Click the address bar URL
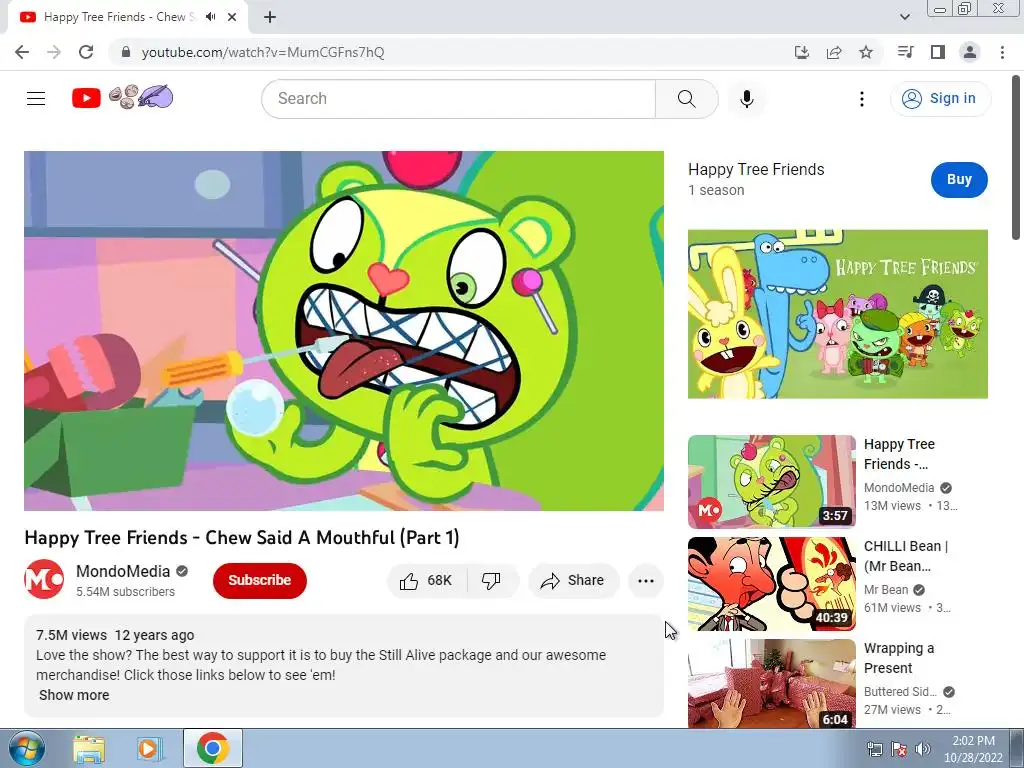This screenshot has width=1024, height=768. coord(263,52)
